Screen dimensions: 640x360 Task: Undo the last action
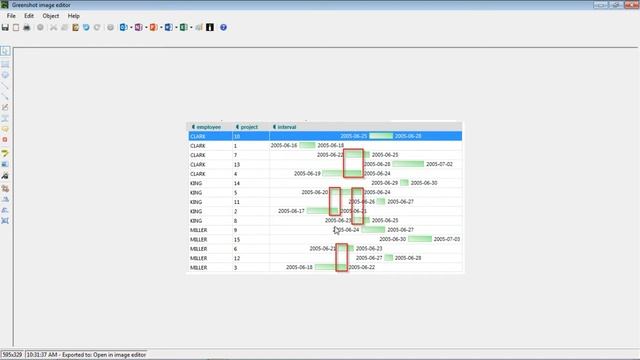tap(86, 27)
